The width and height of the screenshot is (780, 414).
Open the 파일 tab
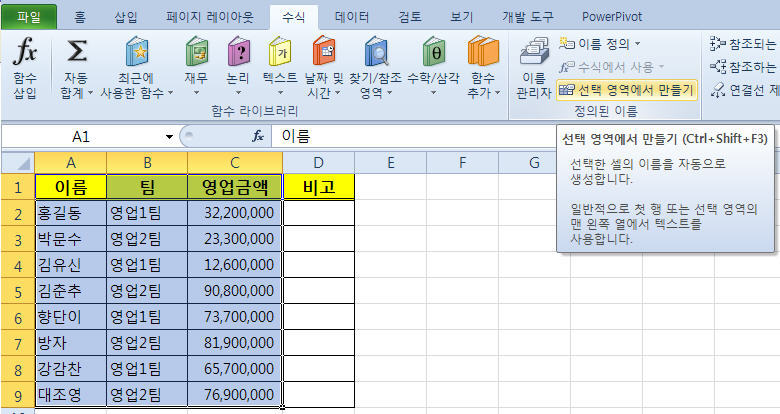29,17
